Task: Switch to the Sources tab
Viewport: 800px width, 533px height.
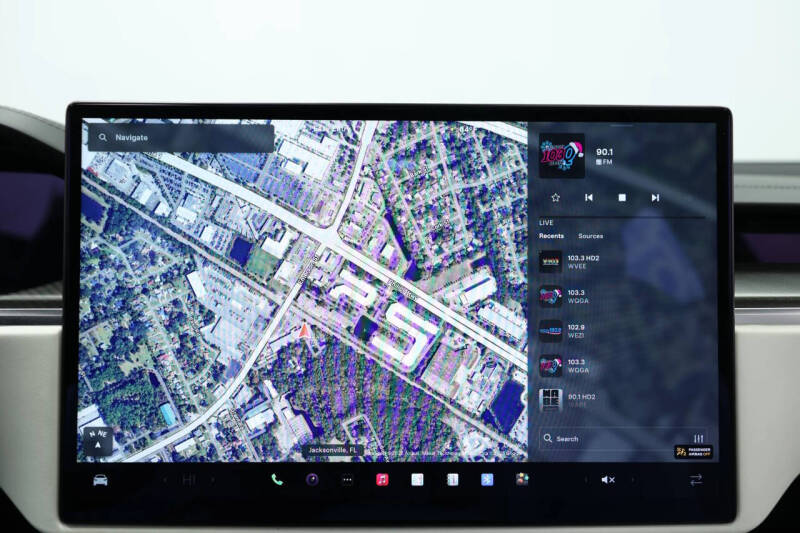Action: point(591,236)
